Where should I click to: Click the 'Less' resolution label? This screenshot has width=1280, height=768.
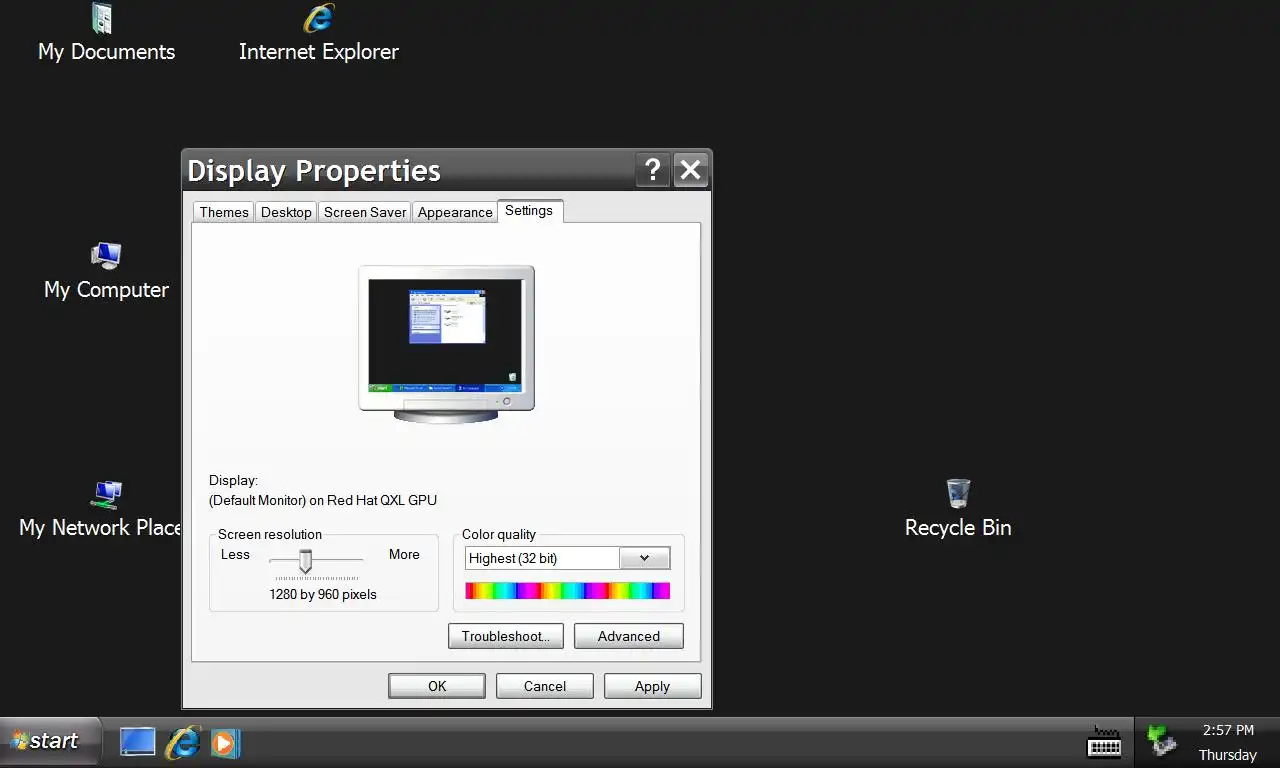click(x=235, y=554)
